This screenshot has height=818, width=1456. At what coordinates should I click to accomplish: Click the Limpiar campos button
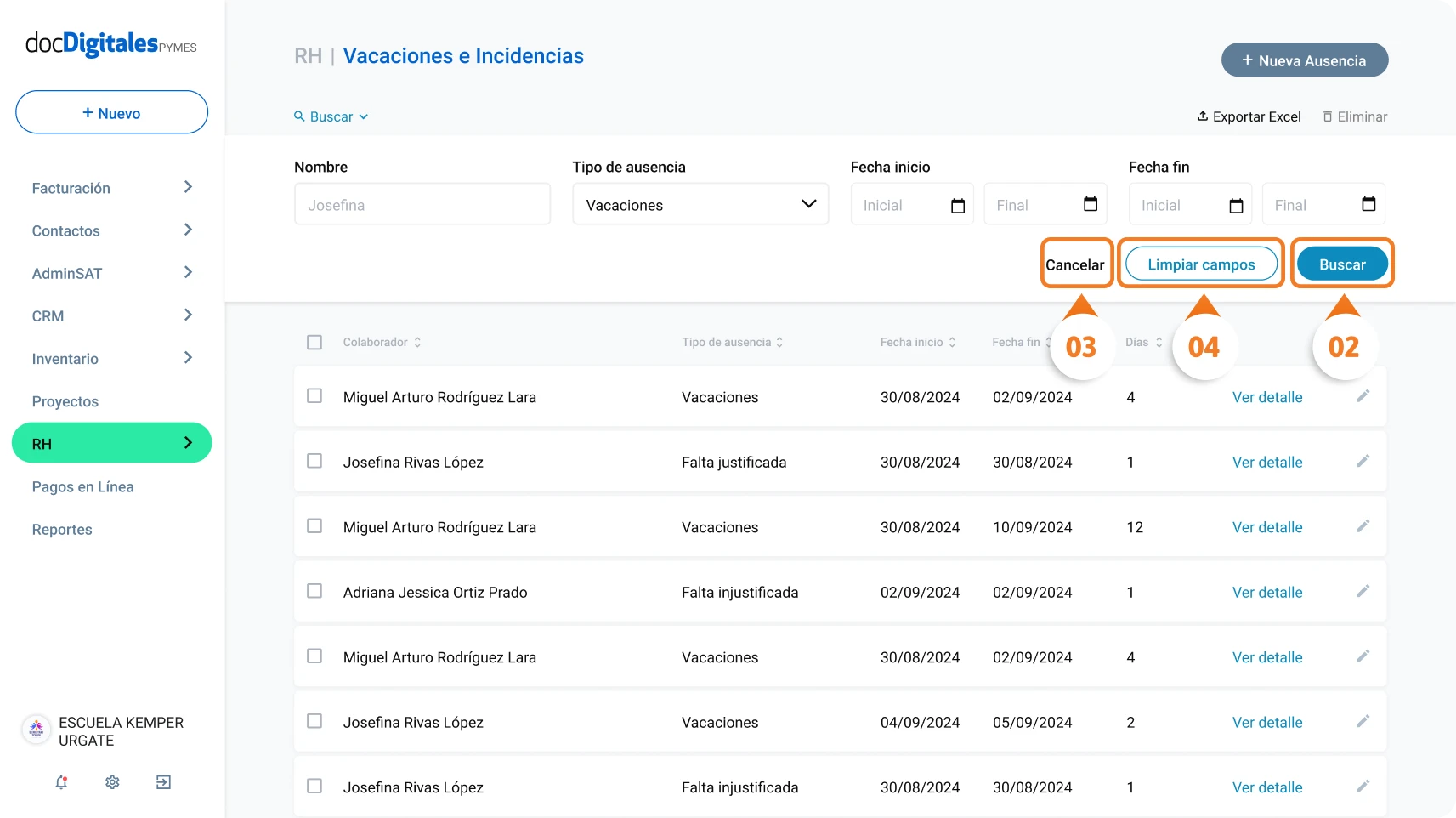(x=1201, y=264)
